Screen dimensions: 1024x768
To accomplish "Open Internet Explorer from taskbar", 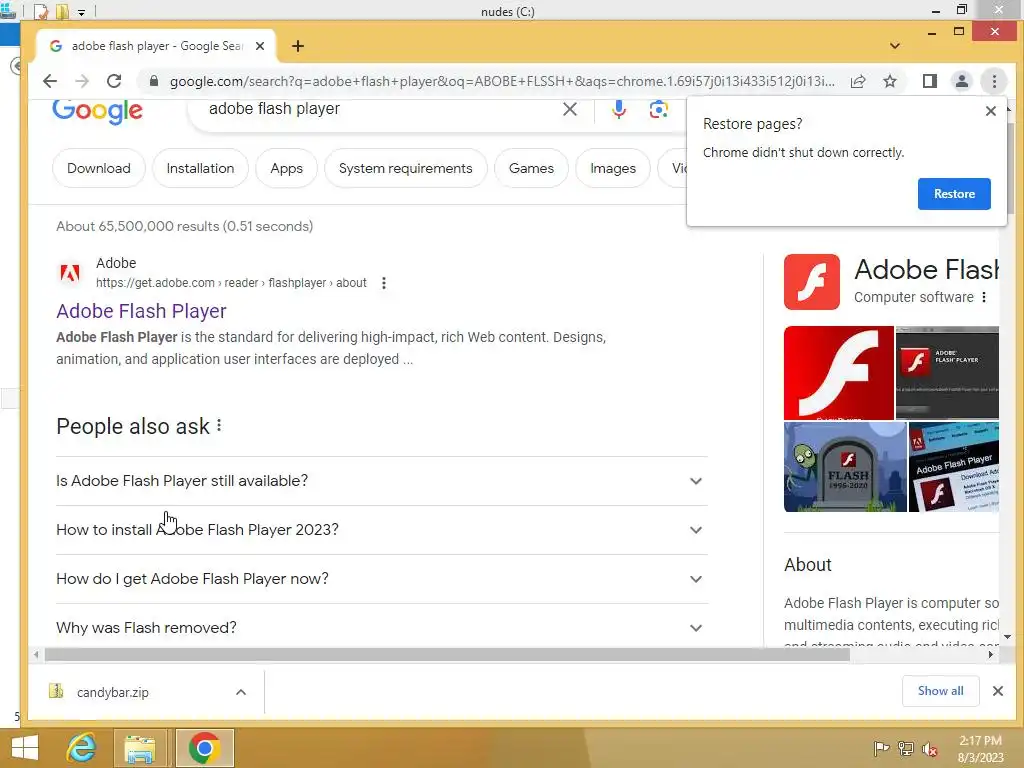I will pos(82,748).
